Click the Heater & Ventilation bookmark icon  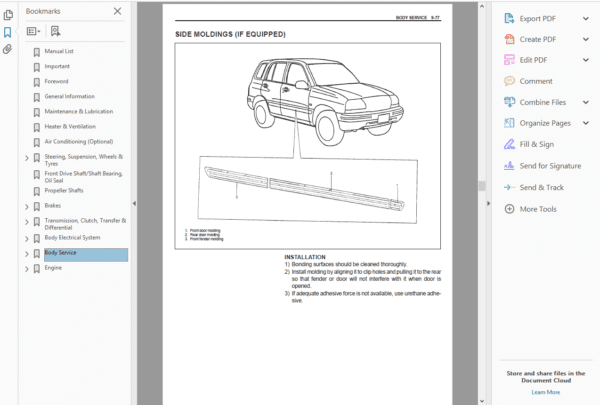click(37, 127)
